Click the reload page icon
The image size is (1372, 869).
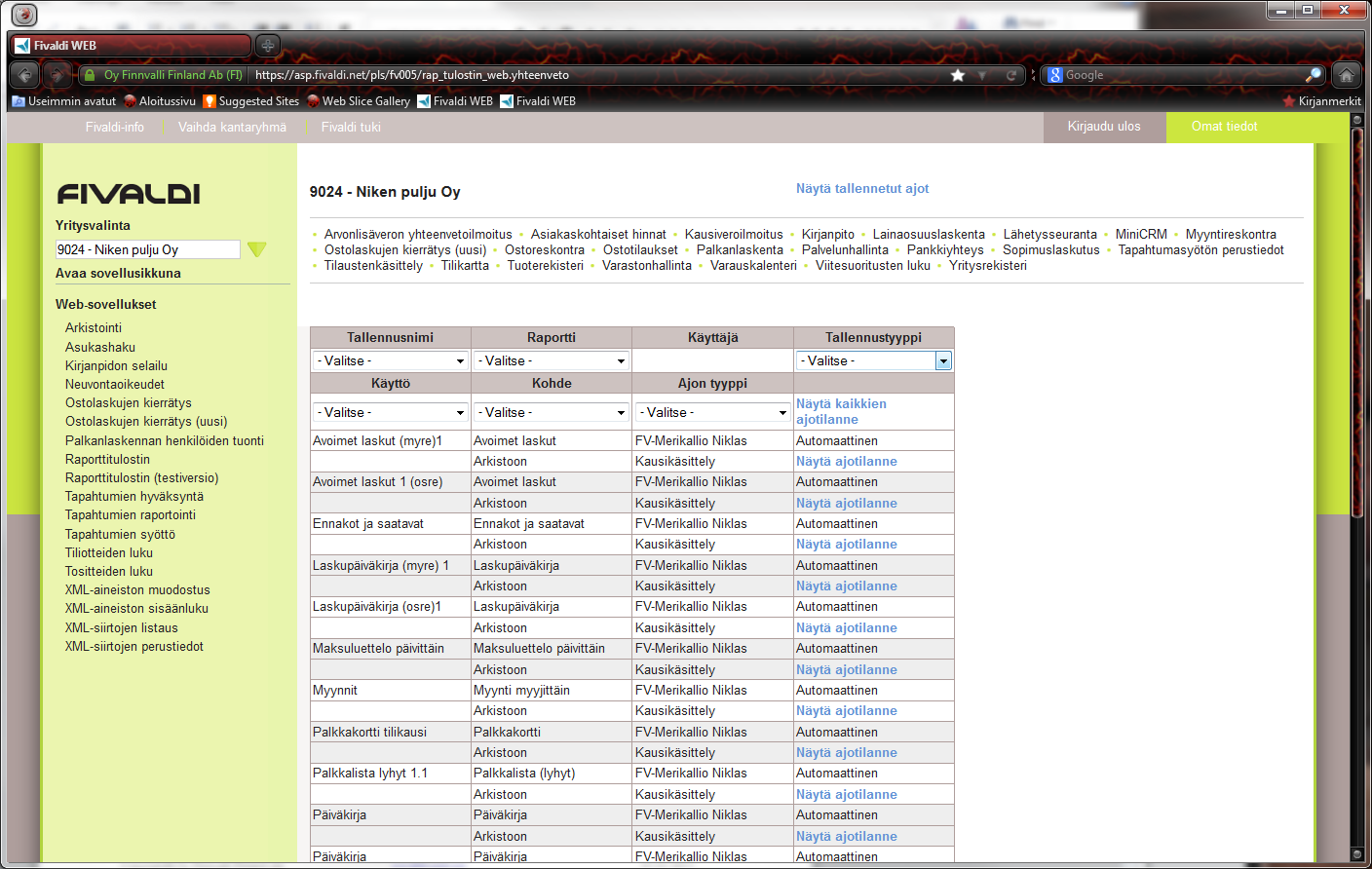click(x=1011, y=75)
